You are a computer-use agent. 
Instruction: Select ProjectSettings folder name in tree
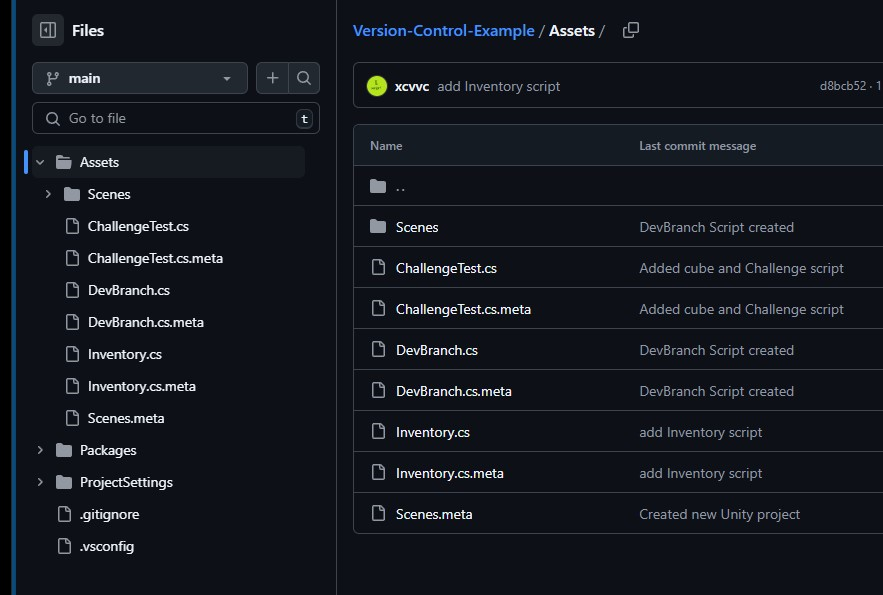[x=126, y=482]
